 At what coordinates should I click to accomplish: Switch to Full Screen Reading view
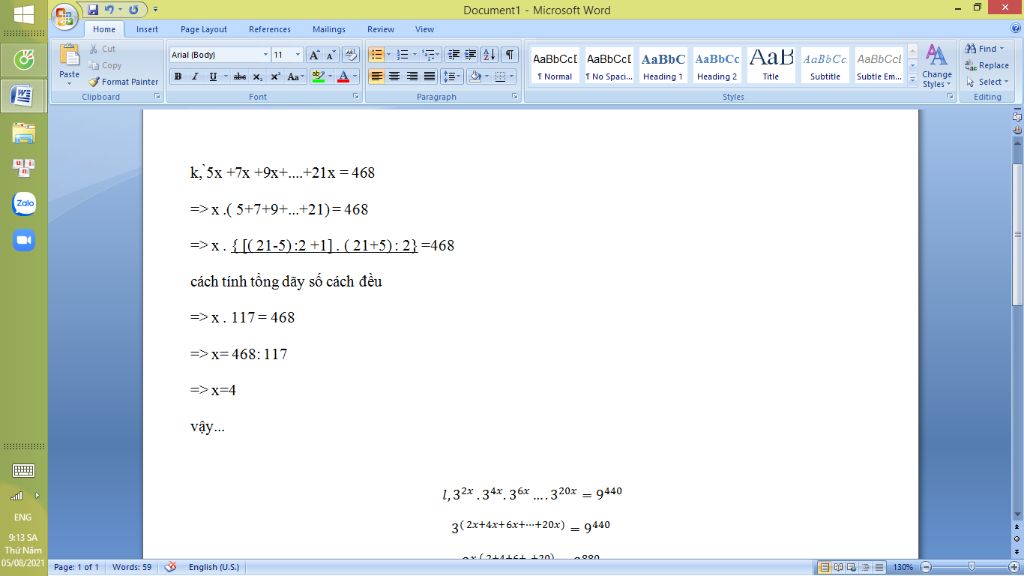pyautogui.click(x=838, y=567)
